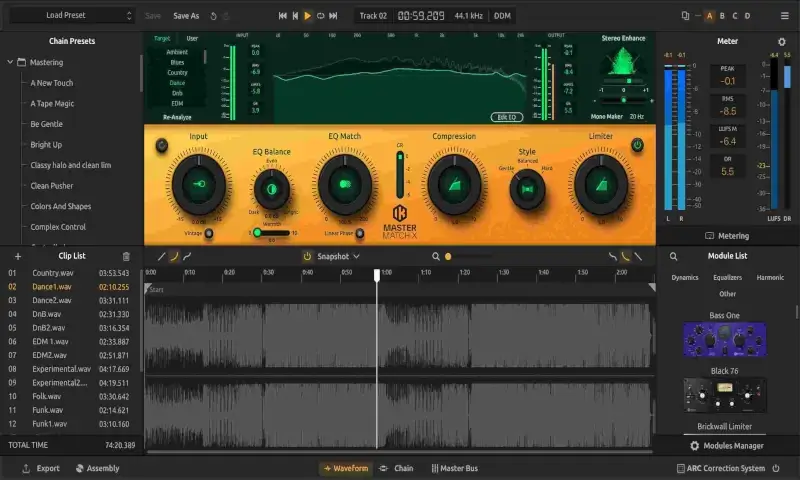Click the waveform zoom magnifier icon

(436, 257)
